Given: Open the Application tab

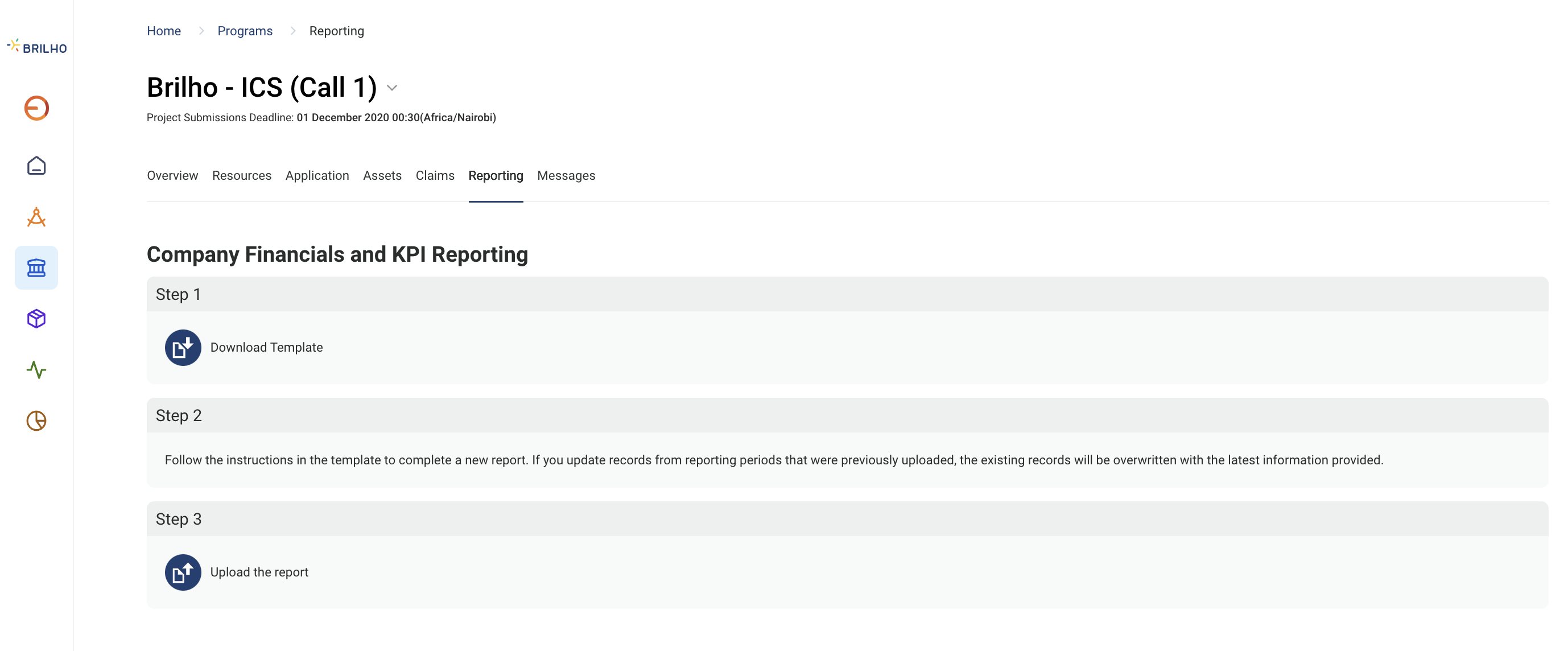Looking at the screenshot, I should (317, 176).
